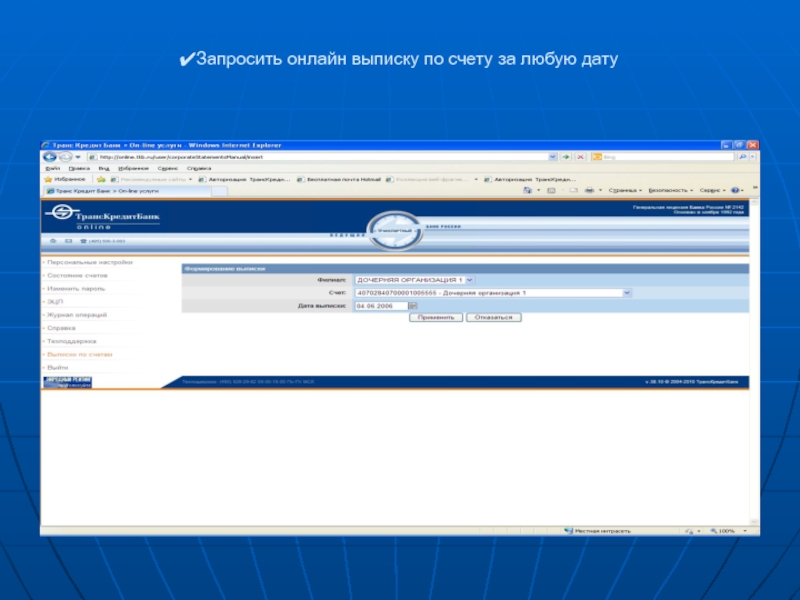Click the Home page toolbar icon
This screenshot has height=600, width=800.
[x=528, y=190]
